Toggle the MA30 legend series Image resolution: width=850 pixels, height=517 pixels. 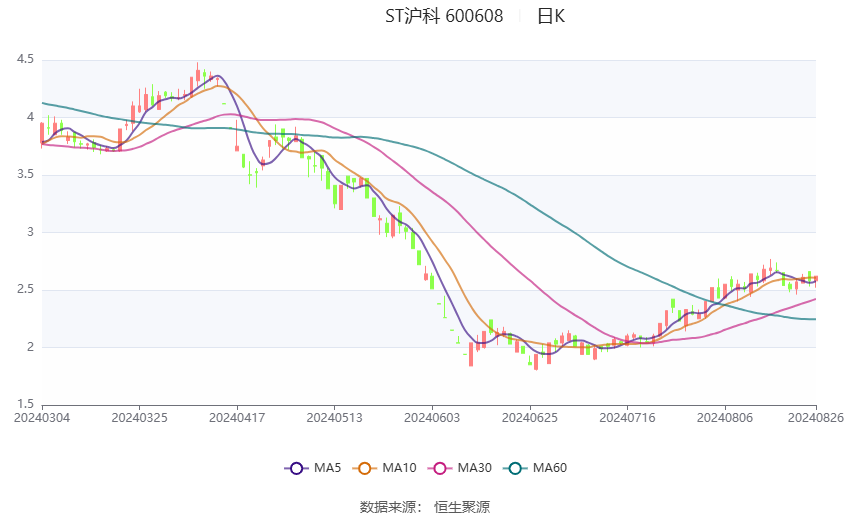(x=460, y=468)
